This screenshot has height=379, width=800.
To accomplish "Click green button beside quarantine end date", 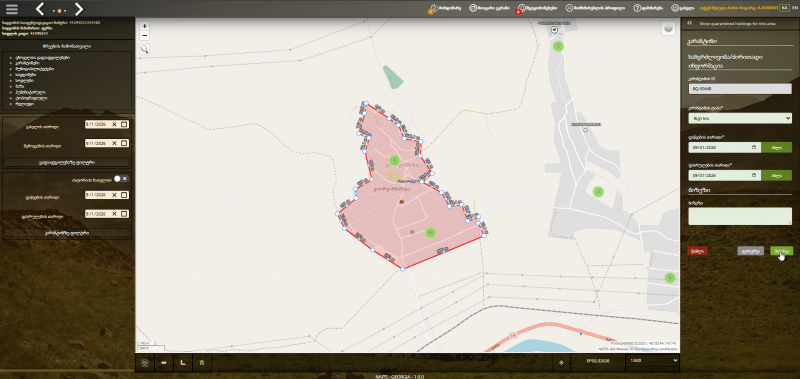I will tap(776, 175).
